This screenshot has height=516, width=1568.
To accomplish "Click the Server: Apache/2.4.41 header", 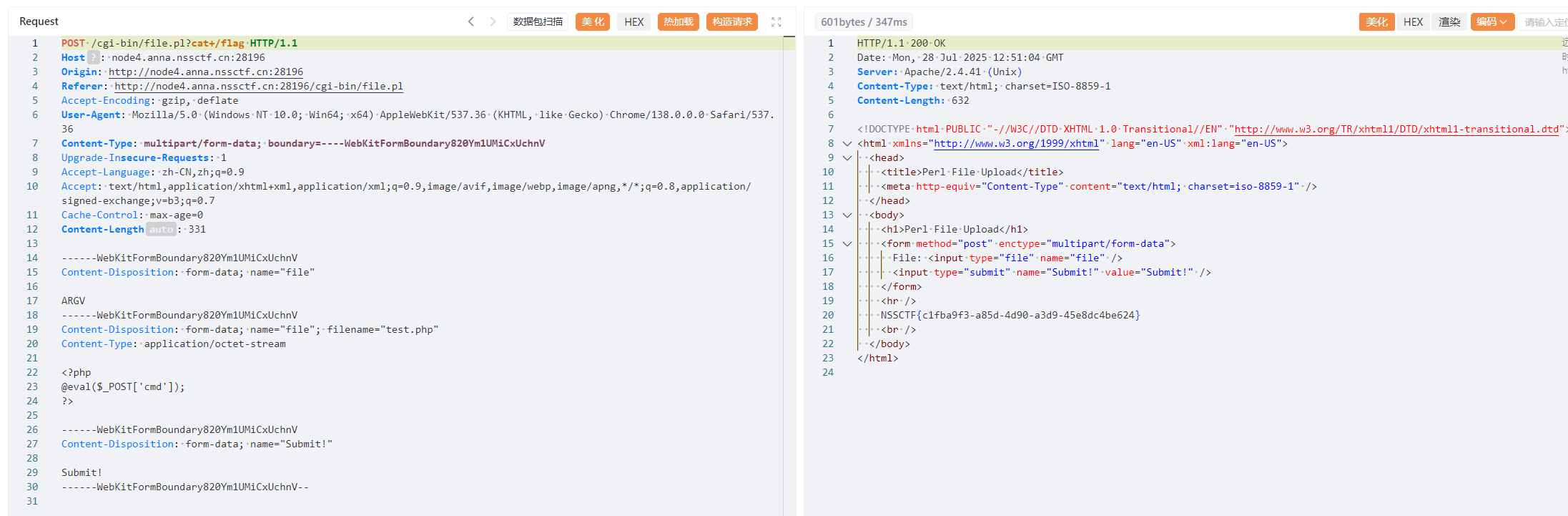I will point(940,72).
